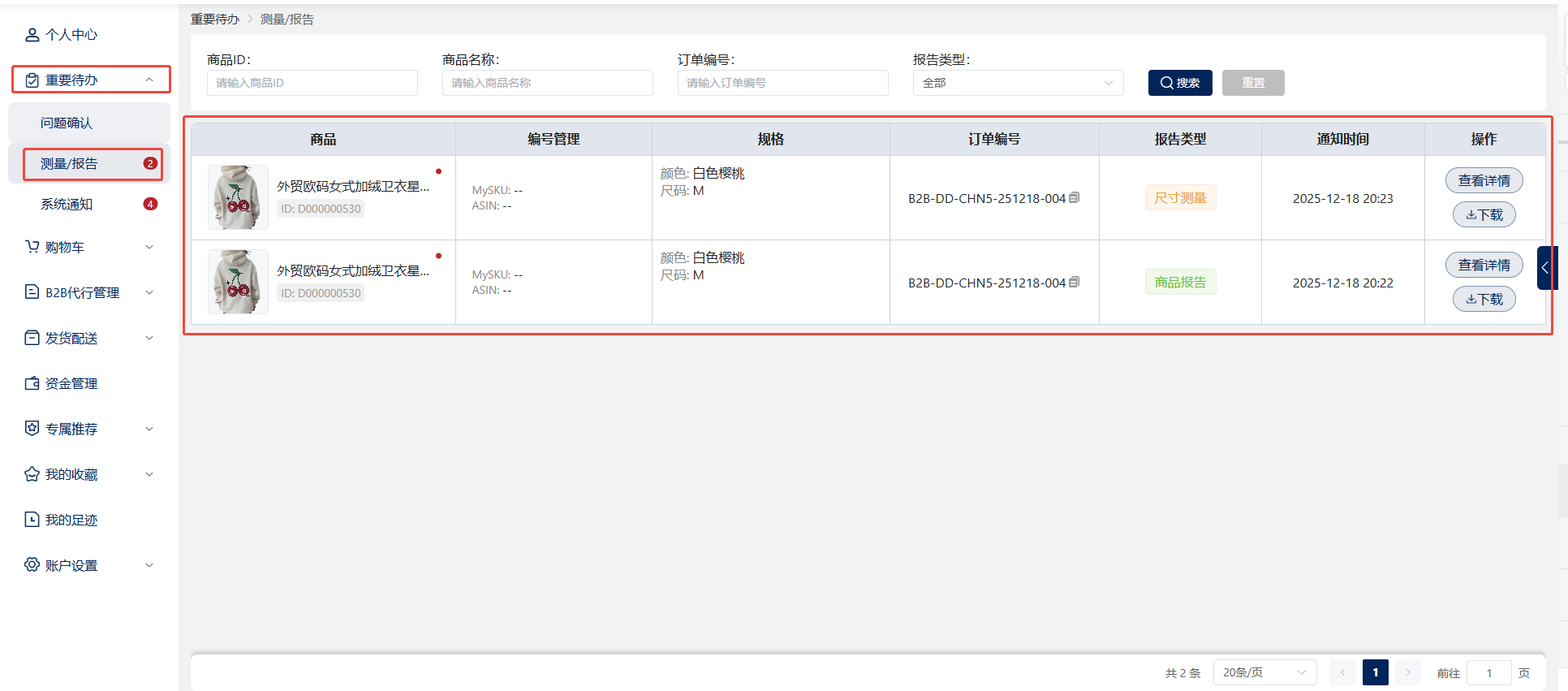Click the 账户设置 gear icon
Screen dimensions: 1568x691
pos(32,565)
